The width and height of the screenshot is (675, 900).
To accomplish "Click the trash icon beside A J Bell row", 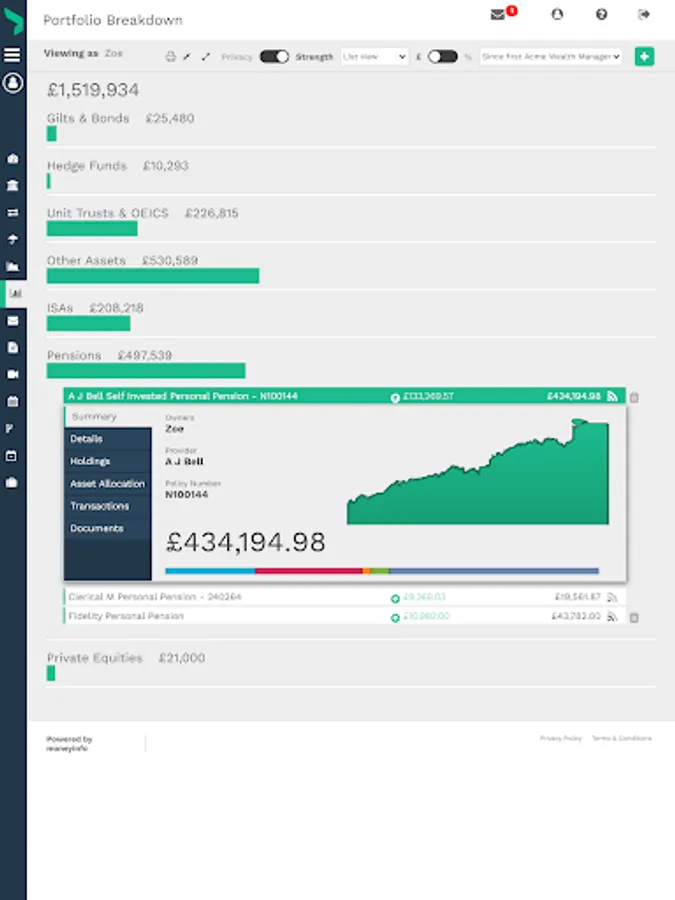I will (x=634, y=397).
